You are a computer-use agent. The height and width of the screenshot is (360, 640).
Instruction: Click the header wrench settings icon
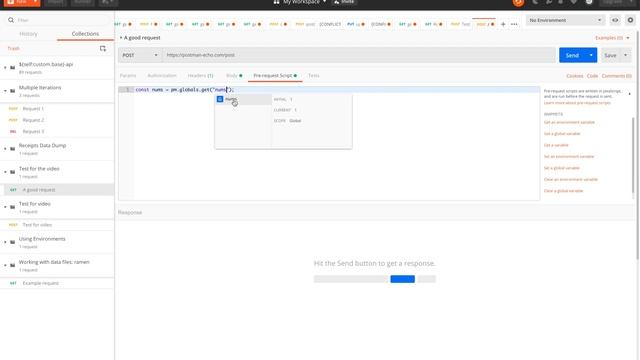[x=549, y=2]
